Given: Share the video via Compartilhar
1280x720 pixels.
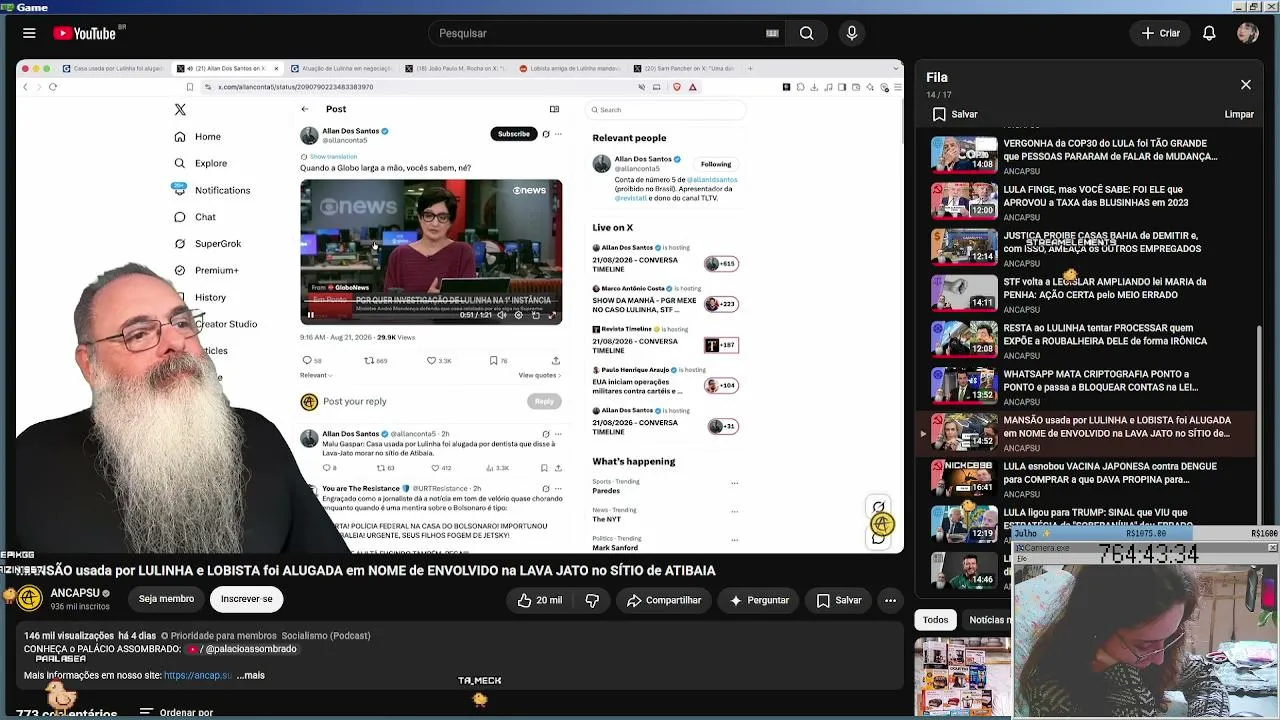Looking at the screenshot, I should pyautogui.click(x=664, y=600).
